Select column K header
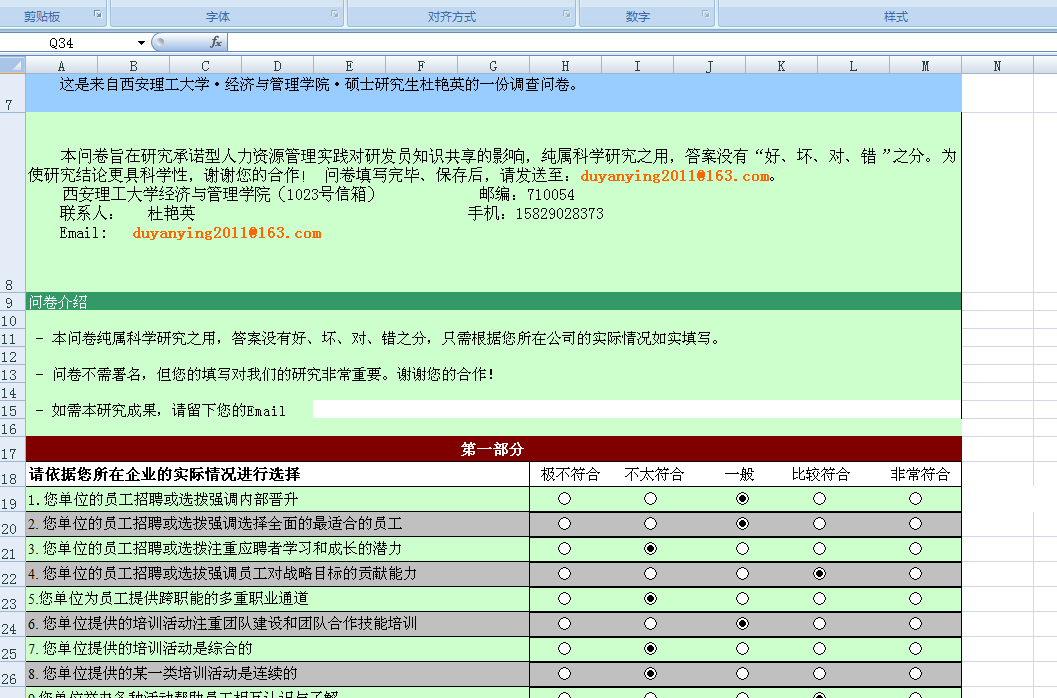1057x698 pixels. pyautogui.click(x=781, y=66)
